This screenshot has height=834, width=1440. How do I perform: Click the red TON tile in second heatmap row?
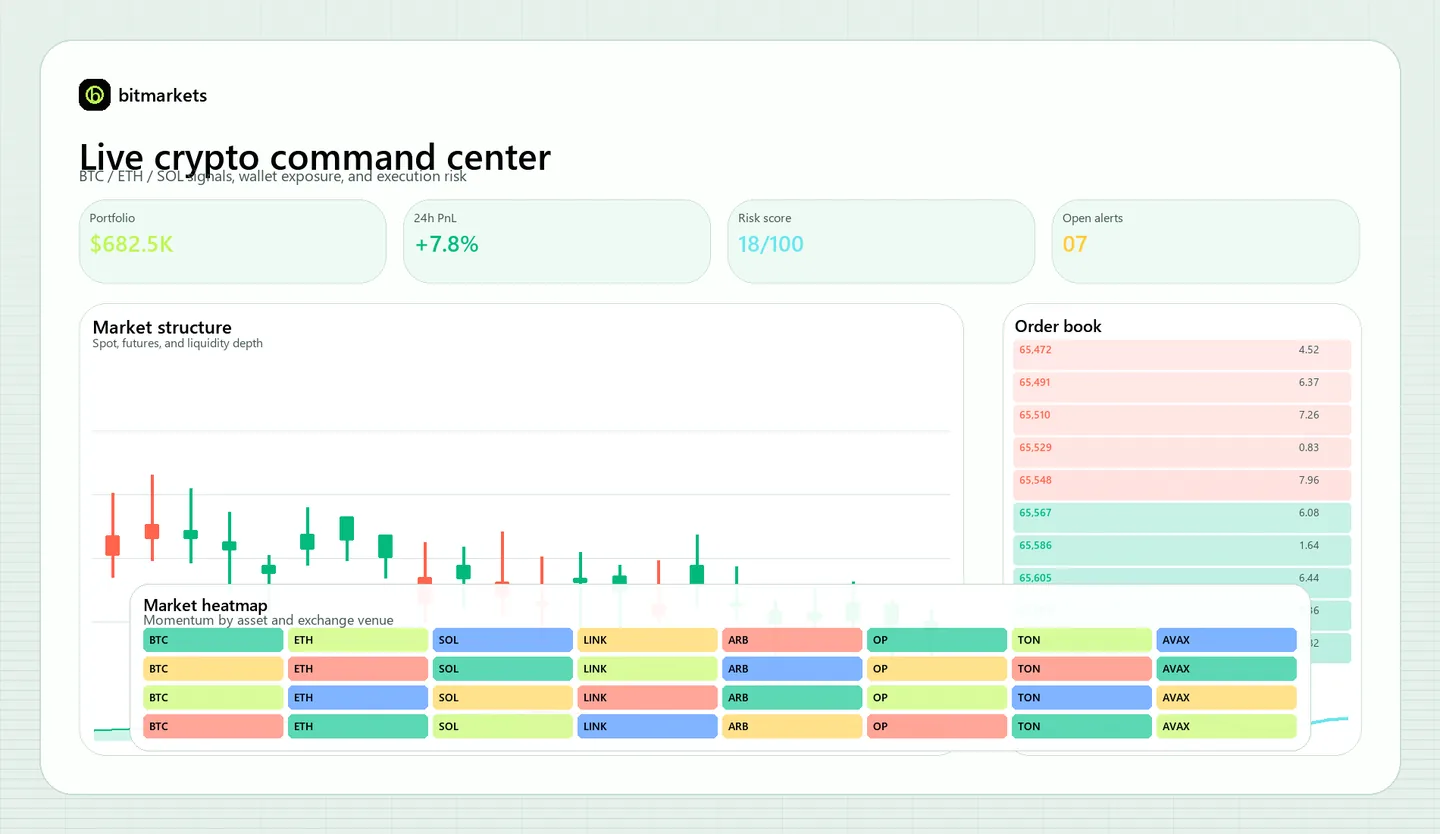click(x=1081, y=669)
